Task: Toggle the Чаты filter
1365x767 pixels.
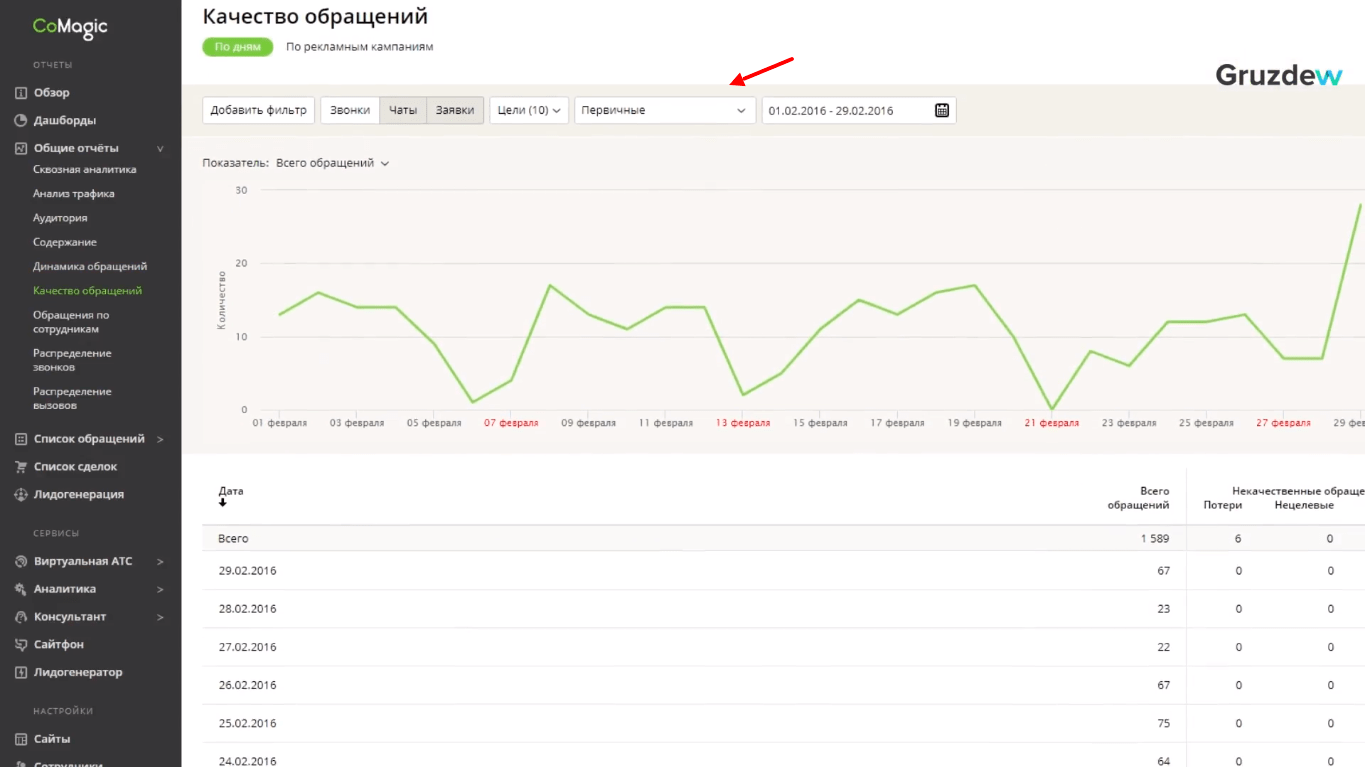Action: click(403, 110)
